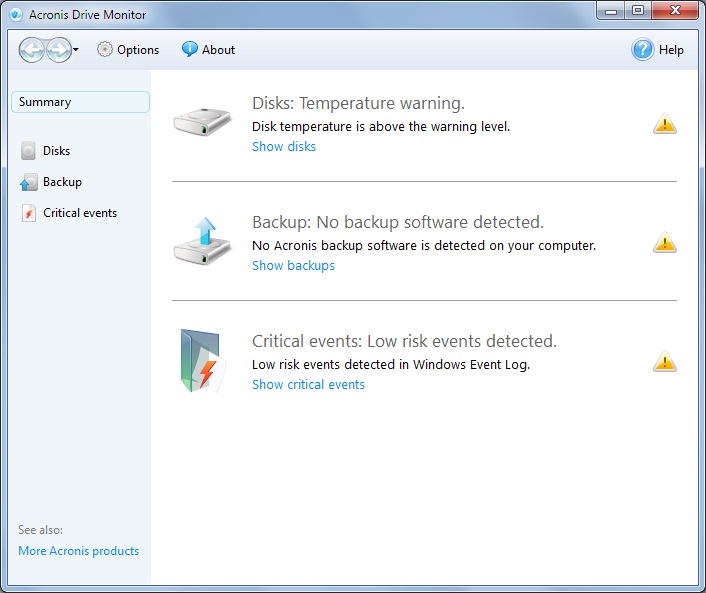Image resolution: width=706 pixels, height=593 pixels.
Task: Click the large backup drive icon
Action: pos(202,241)
